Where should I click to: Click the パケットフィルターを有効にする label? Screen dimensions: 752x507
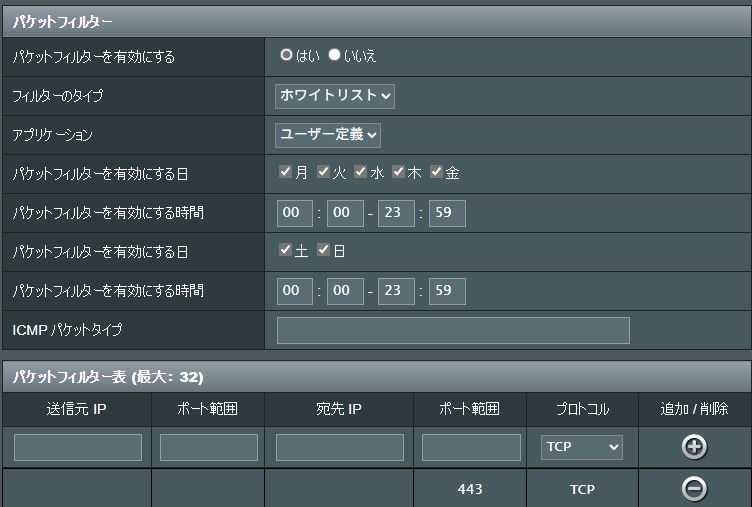pyautogui.click(x=94, y=57)
